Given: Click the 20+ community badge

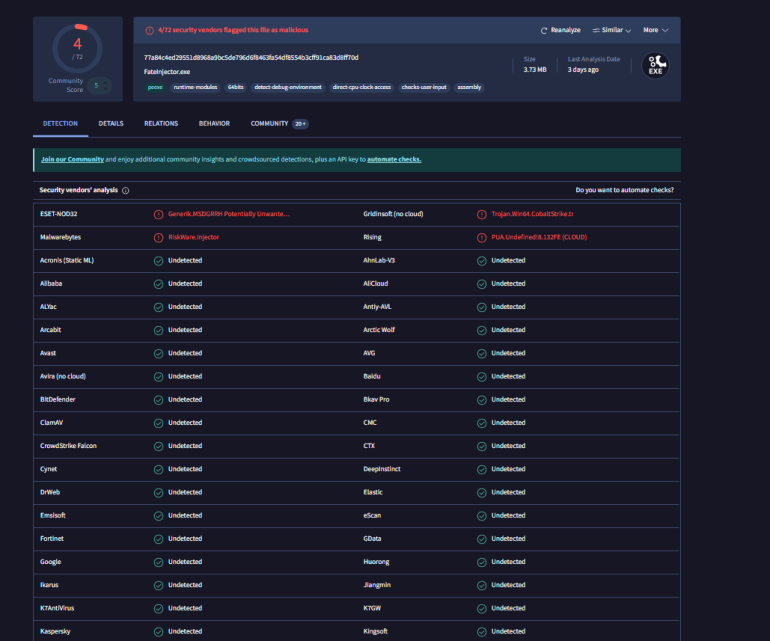Looking at the screenshot, I should 301,124.
